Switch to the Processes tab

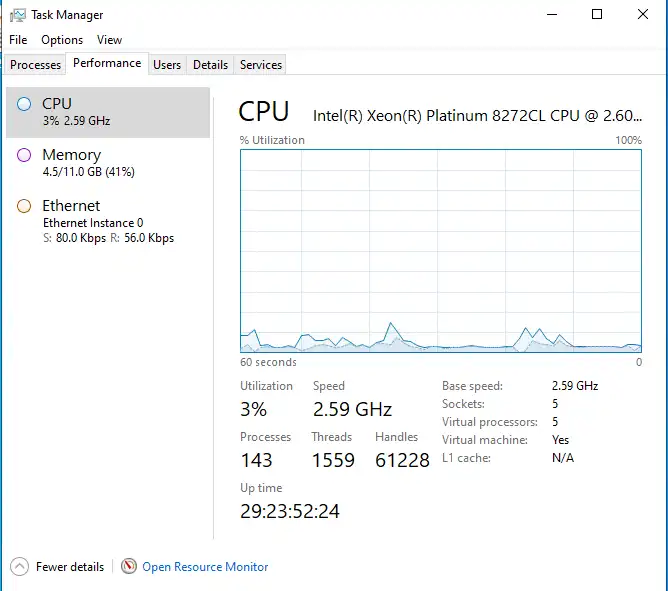(35, 65)
